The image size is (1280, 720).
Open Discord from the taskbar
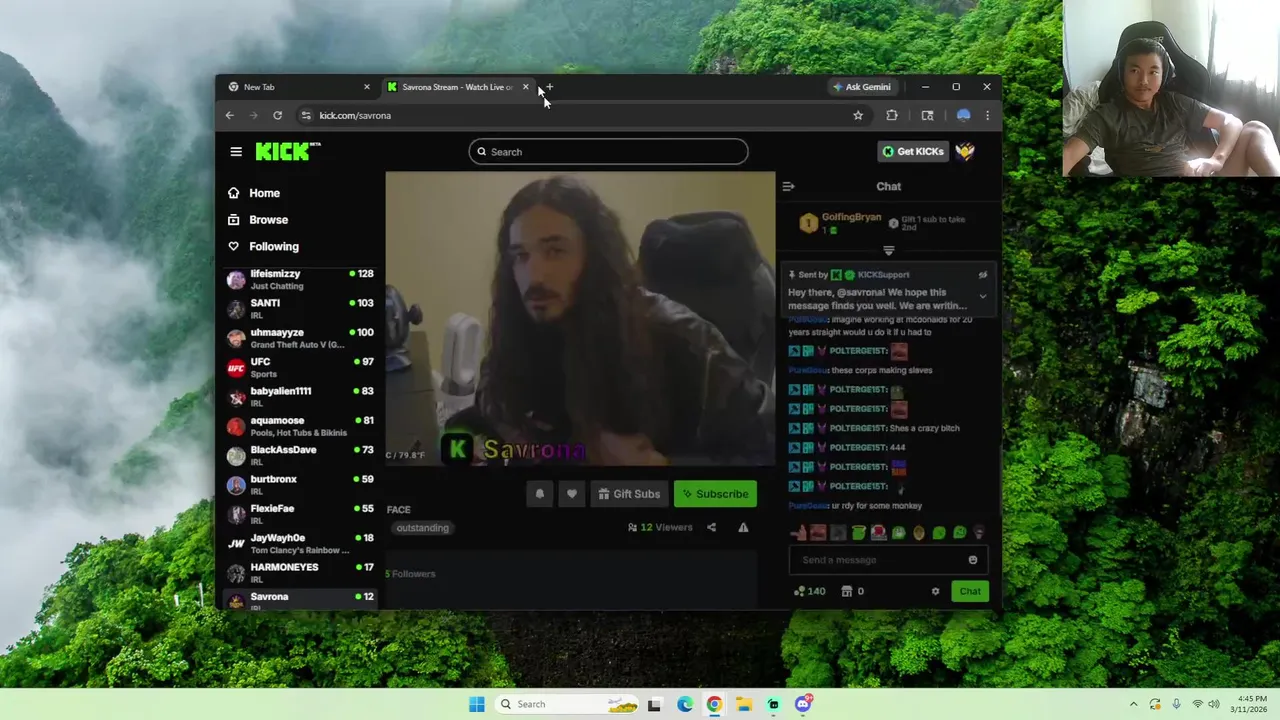tap(803, 704)
